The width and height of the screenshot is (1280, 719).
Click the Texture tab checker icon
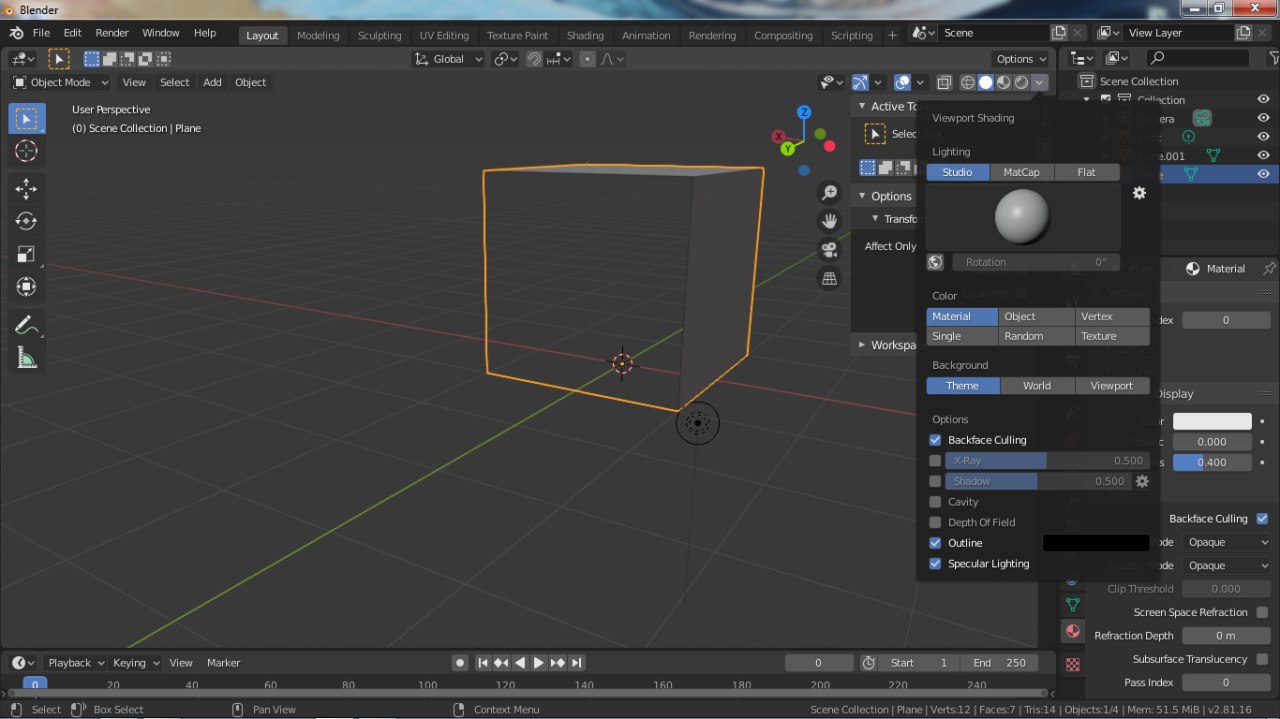coord(1072,664)
